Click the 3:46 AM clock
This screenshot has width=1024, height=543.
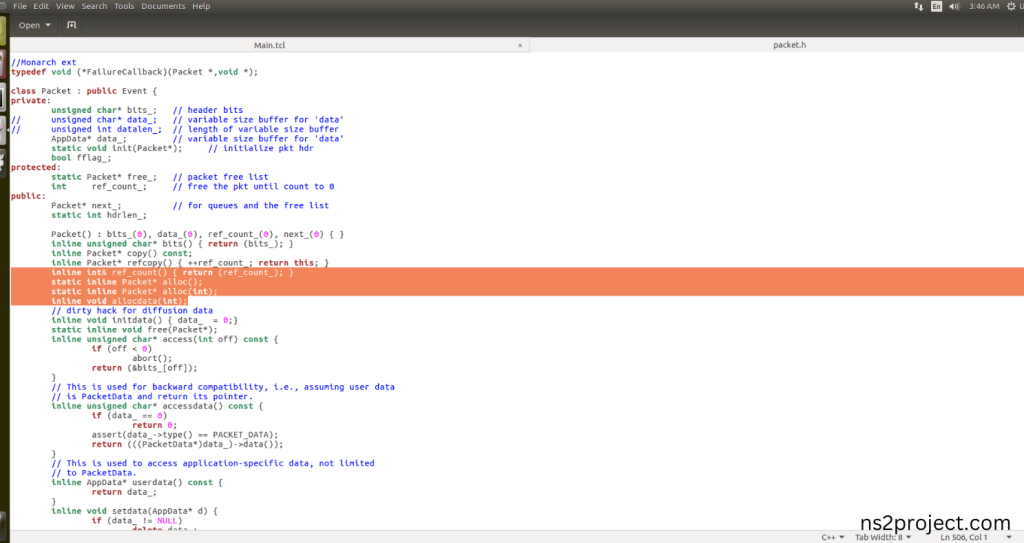pyautogui.click(x=984, y=6)
